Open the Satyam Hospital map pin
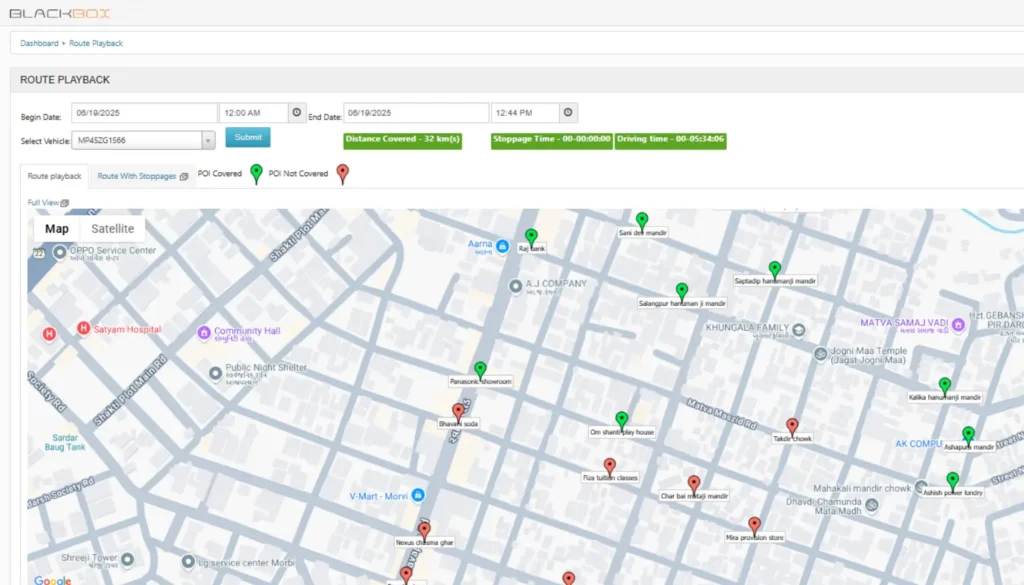Image resolution: width=1024 pixels, height=585 pixels. 84,329
